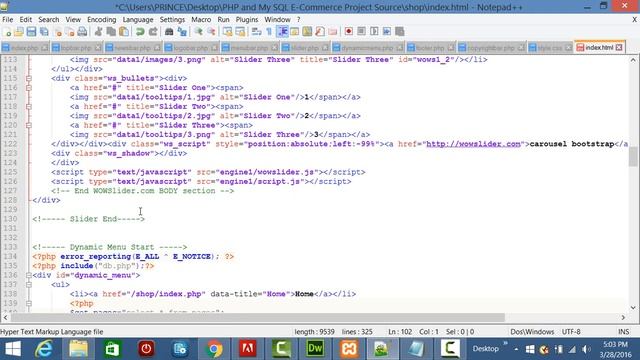Toggle the highlighted Indent guide icon
This screenshot has height=360, width=640.
pyautogui.click(x=282, y=31)
